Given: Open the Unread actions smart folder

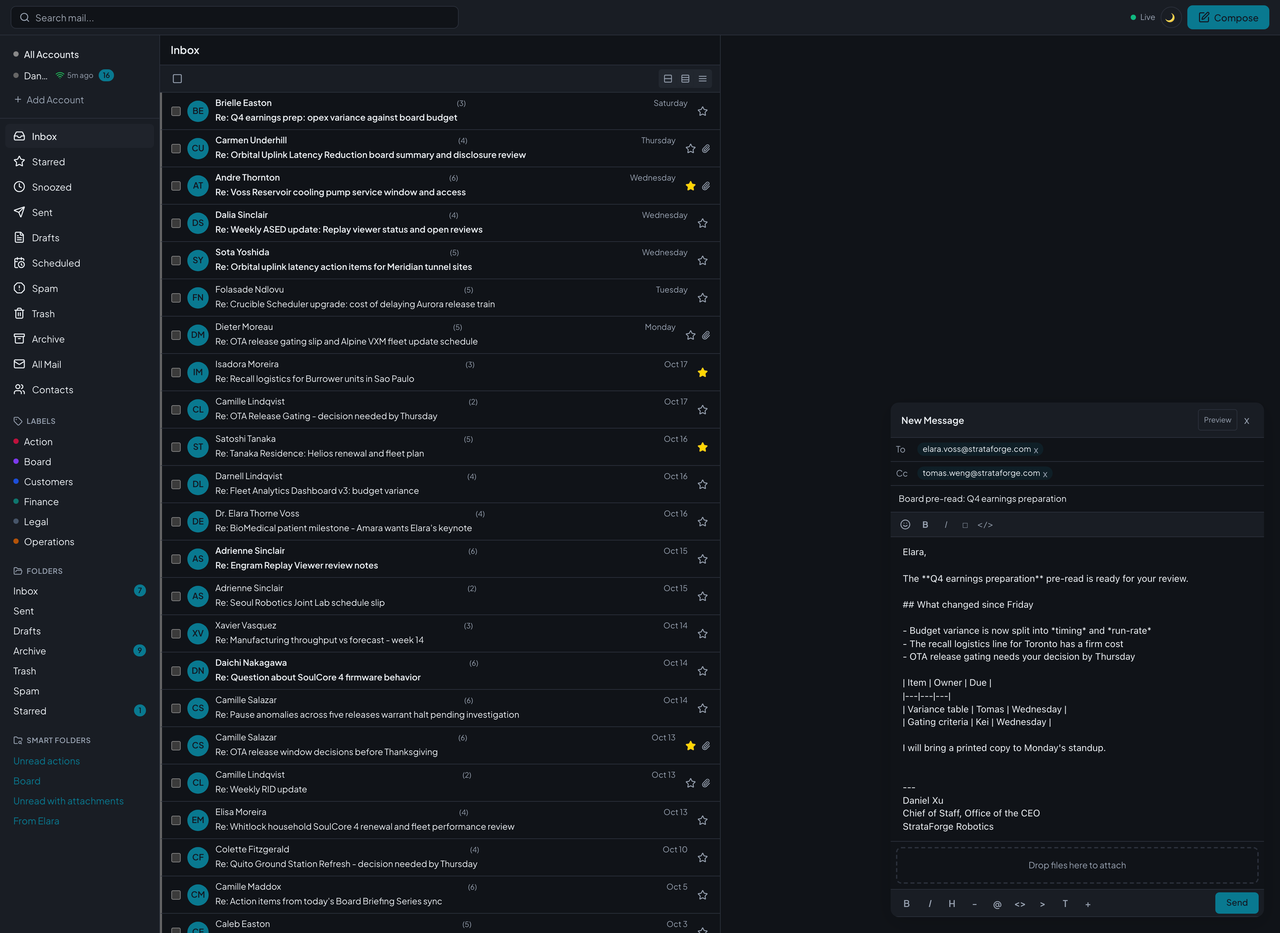Looking at the screenshot, I should coord(46,761).
